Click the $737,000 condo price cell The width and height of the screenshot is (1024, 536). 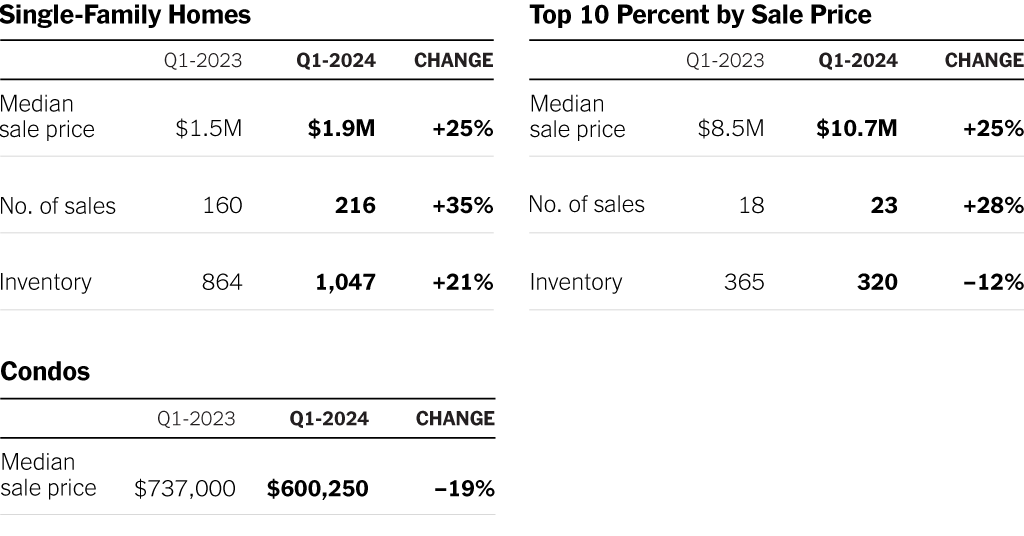pyautogui.click(x=185, y=488)
